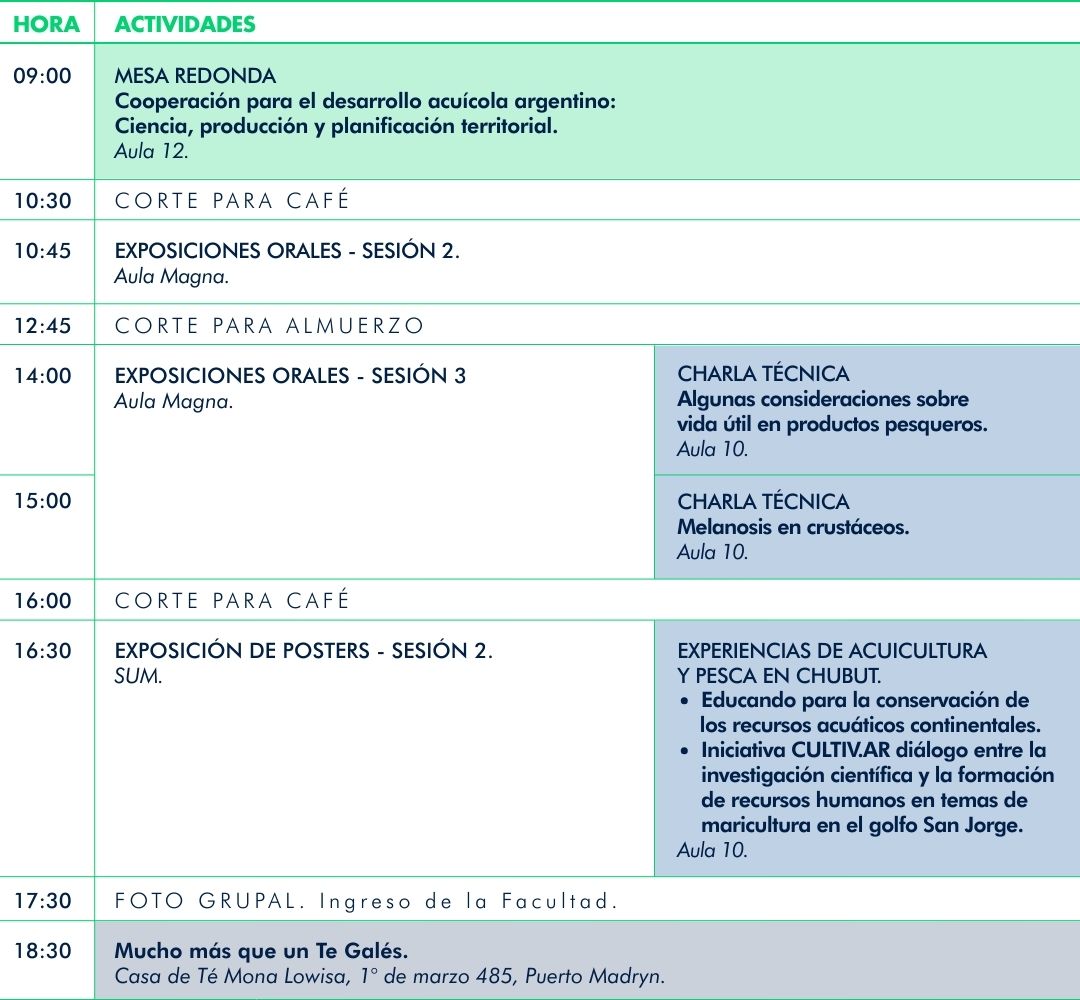Click the 'SUM.' location label

pyautogui.click(x=138, y=677)
